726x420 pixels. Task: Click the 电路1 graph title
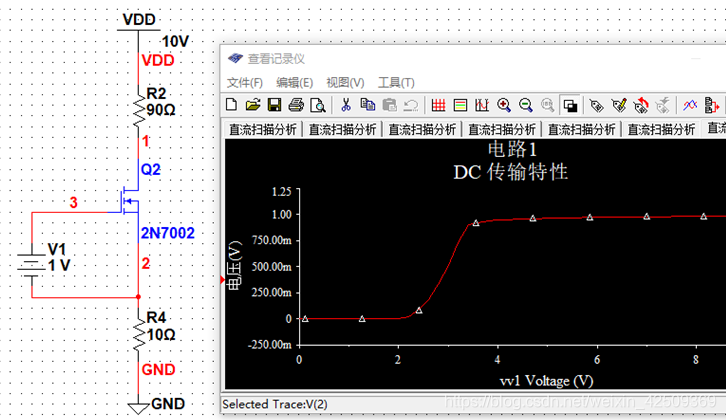(x=512, y=150)
